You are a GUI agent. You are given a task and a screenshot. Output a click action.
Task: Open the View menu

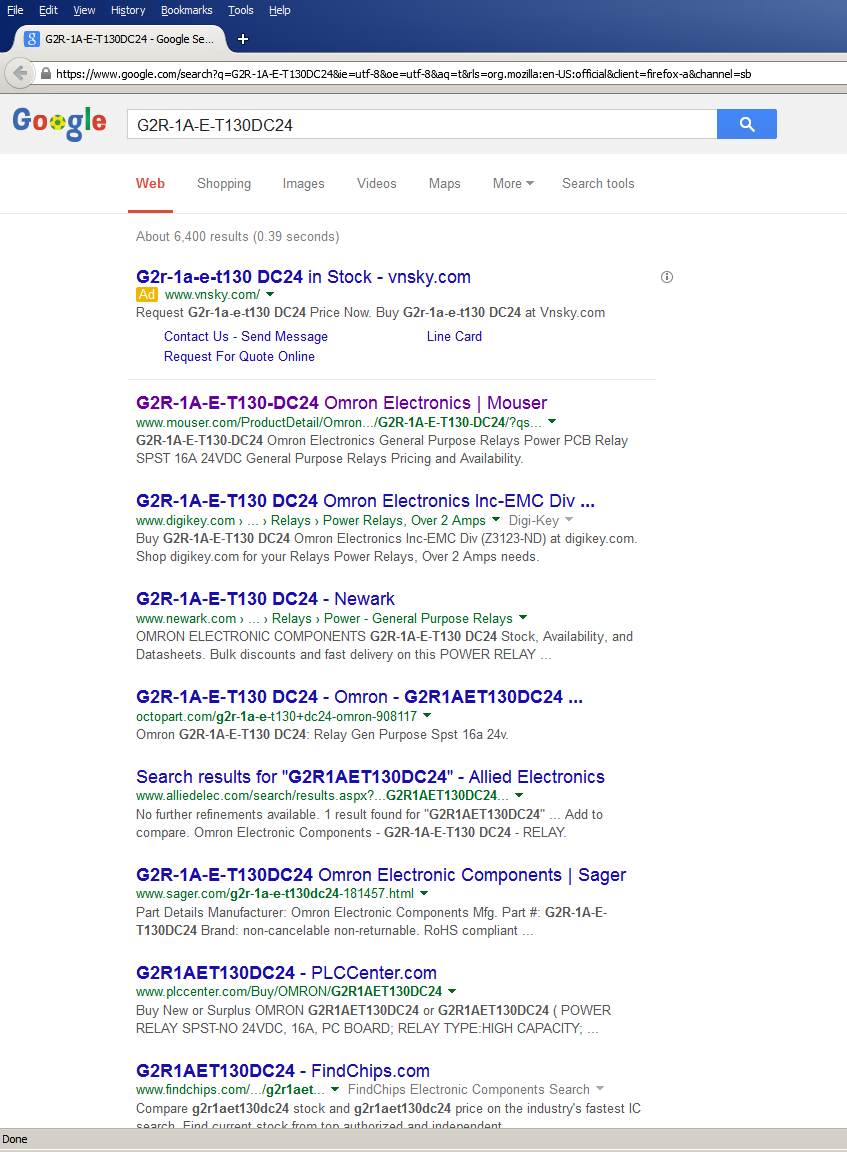84,10
